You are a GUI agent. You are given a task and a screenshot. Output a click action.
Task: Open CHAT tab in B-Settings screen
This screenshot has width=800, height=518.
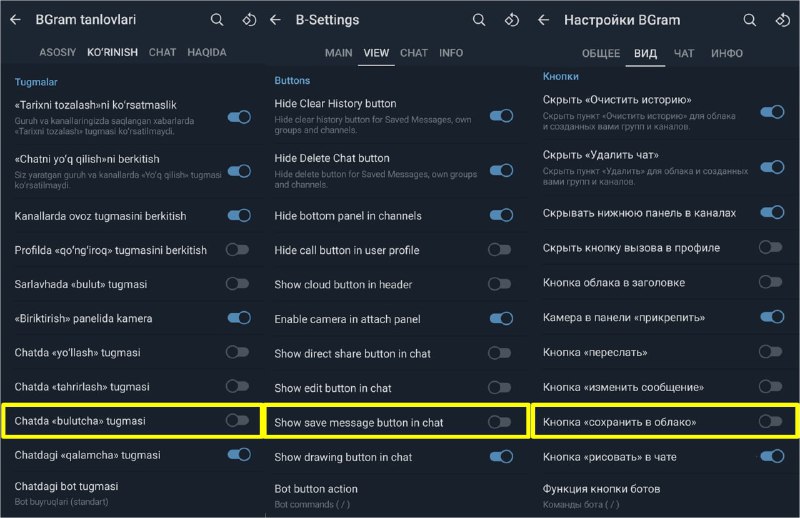point(414,53)
